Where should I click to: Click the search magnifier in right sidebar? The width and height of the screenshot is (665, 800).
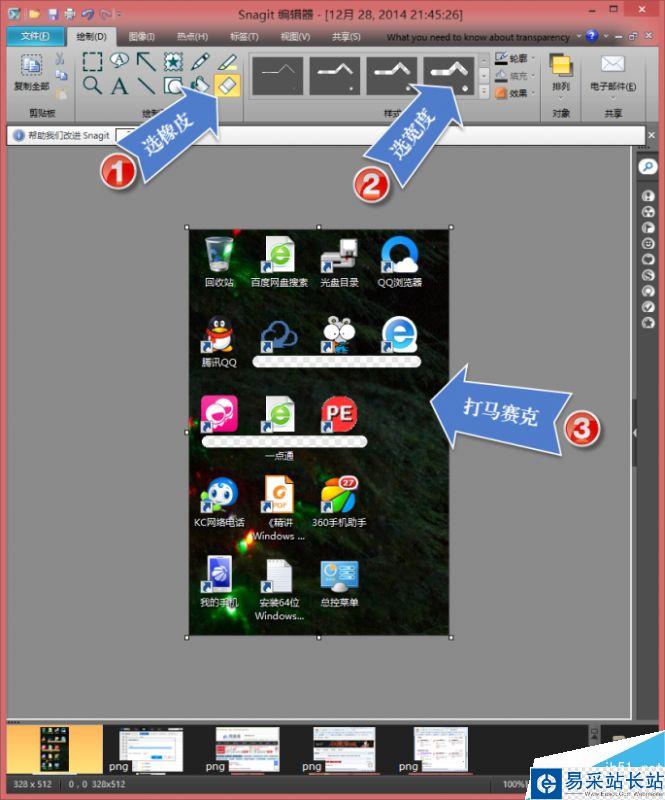648,167
